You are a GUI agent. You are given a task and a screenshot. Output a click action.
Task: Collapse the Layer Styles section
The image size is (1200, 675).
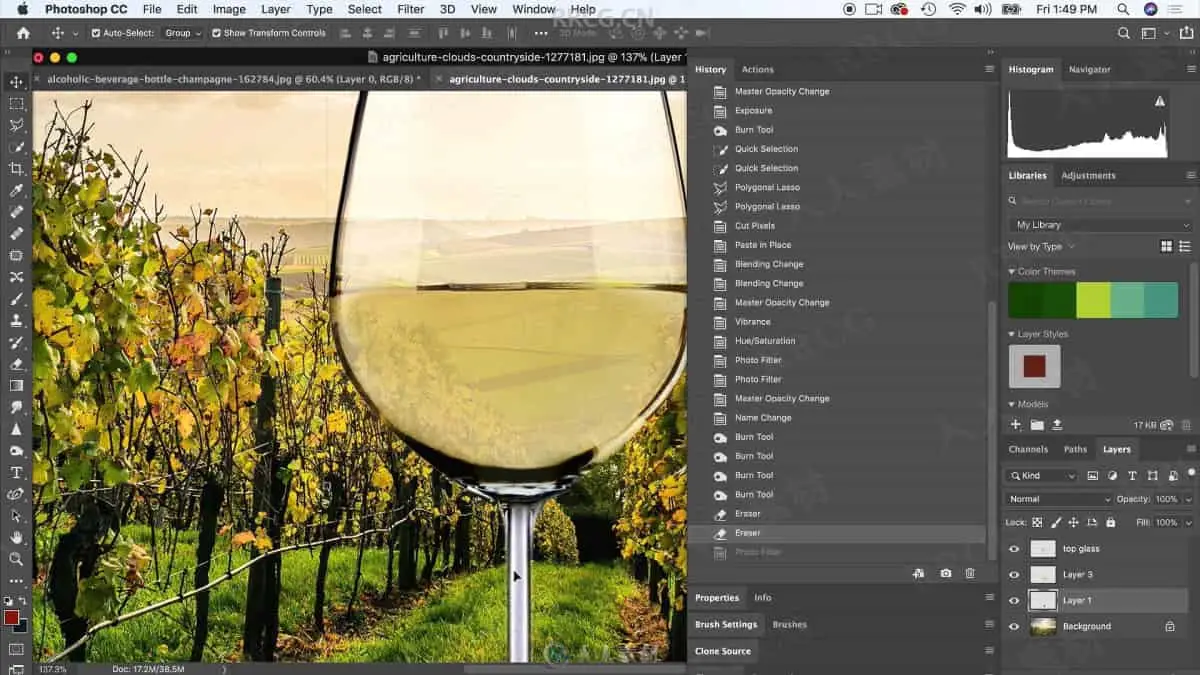1012,334
